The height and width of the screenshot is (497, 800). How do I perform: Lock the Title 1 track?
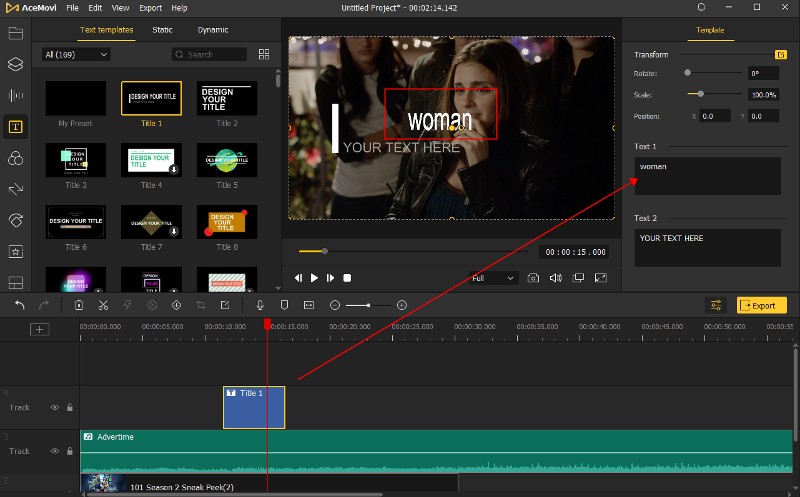pyautogui.click(x=70, y=407)
